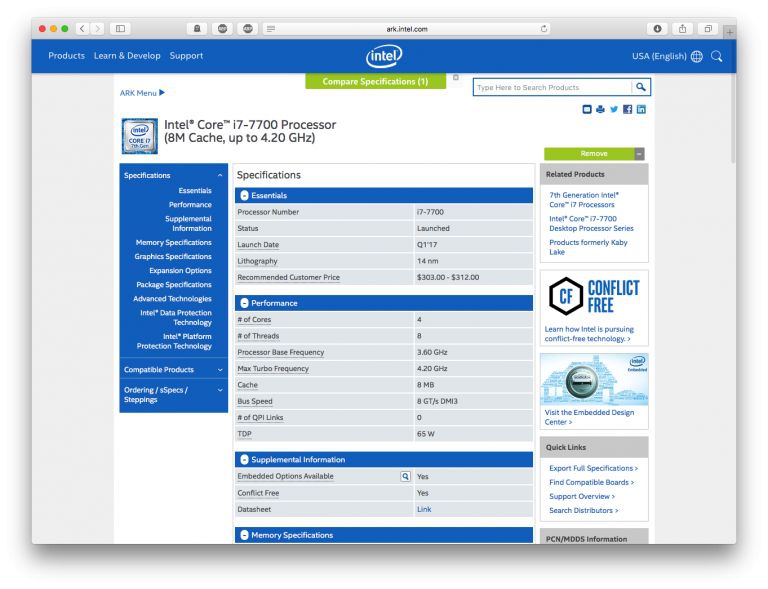
Task: Collapse the Performance section
Action: 244,303
